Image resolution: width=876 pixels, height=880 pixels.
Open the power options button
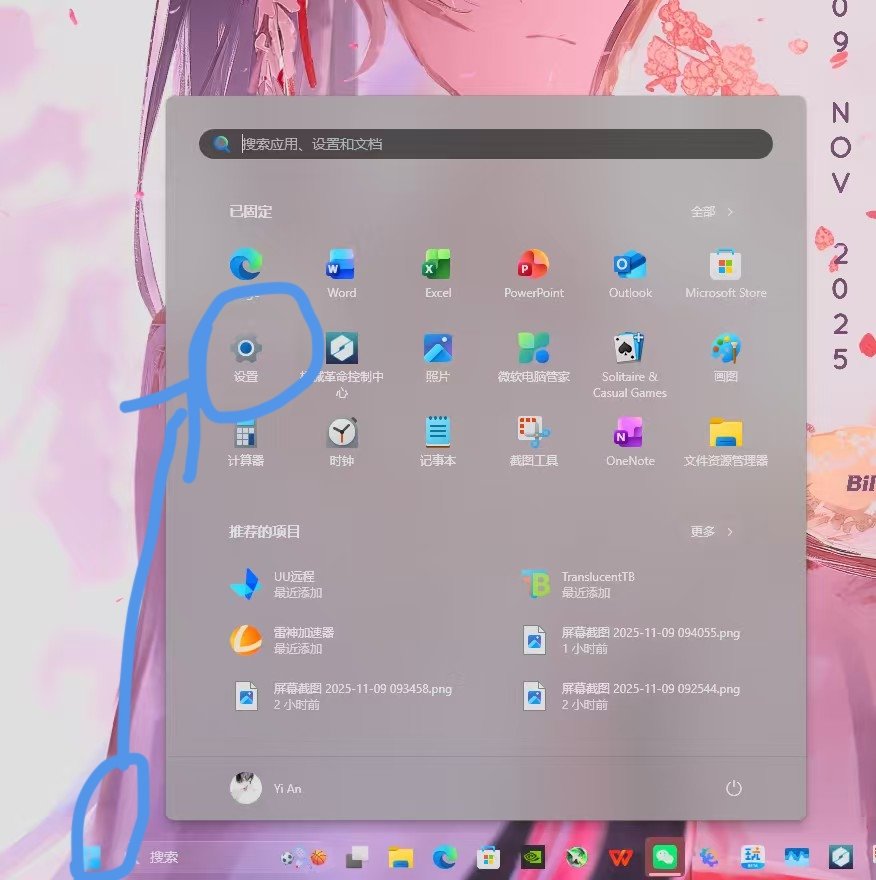[x=733, y=788]
